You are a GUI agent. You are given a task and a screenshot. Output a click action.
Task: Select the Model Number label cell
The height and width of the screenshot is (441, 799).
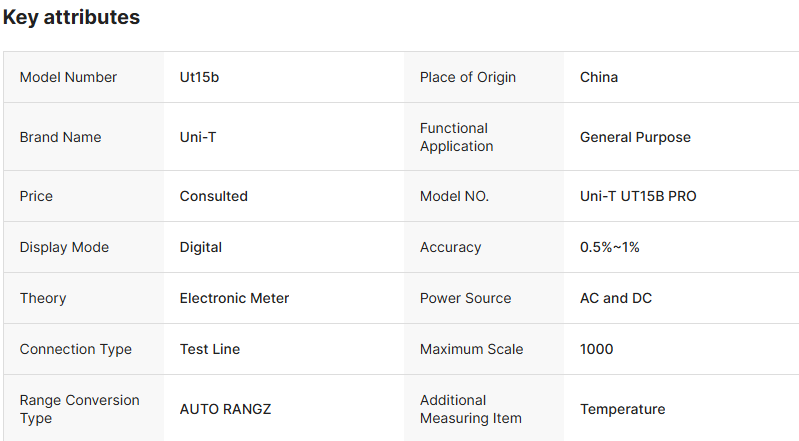pos(68,77)
